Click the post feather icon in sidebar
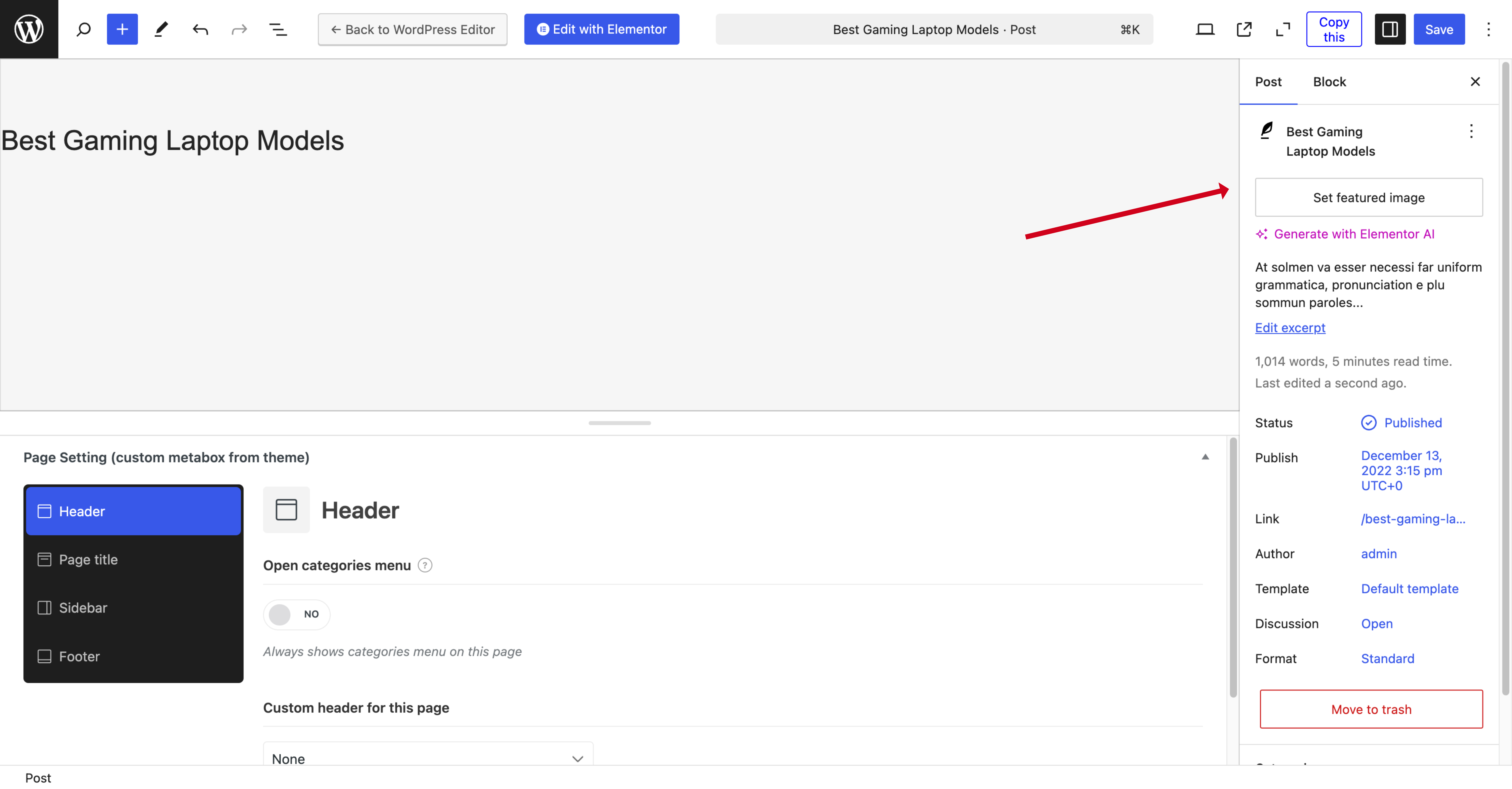 (1267, 130)
